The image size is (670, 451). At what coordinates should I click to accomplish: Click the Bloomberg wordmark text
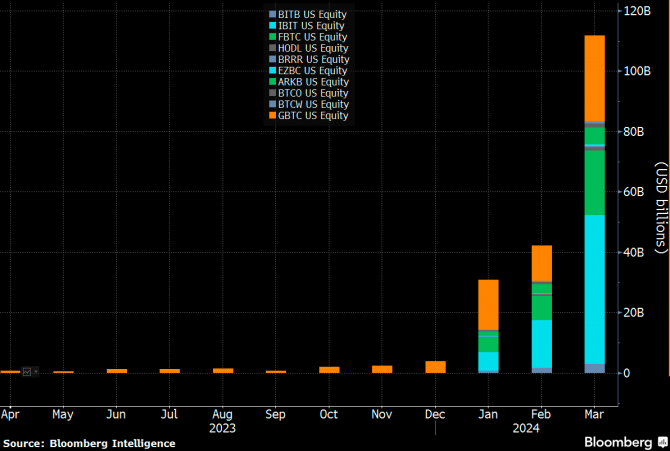618,442
